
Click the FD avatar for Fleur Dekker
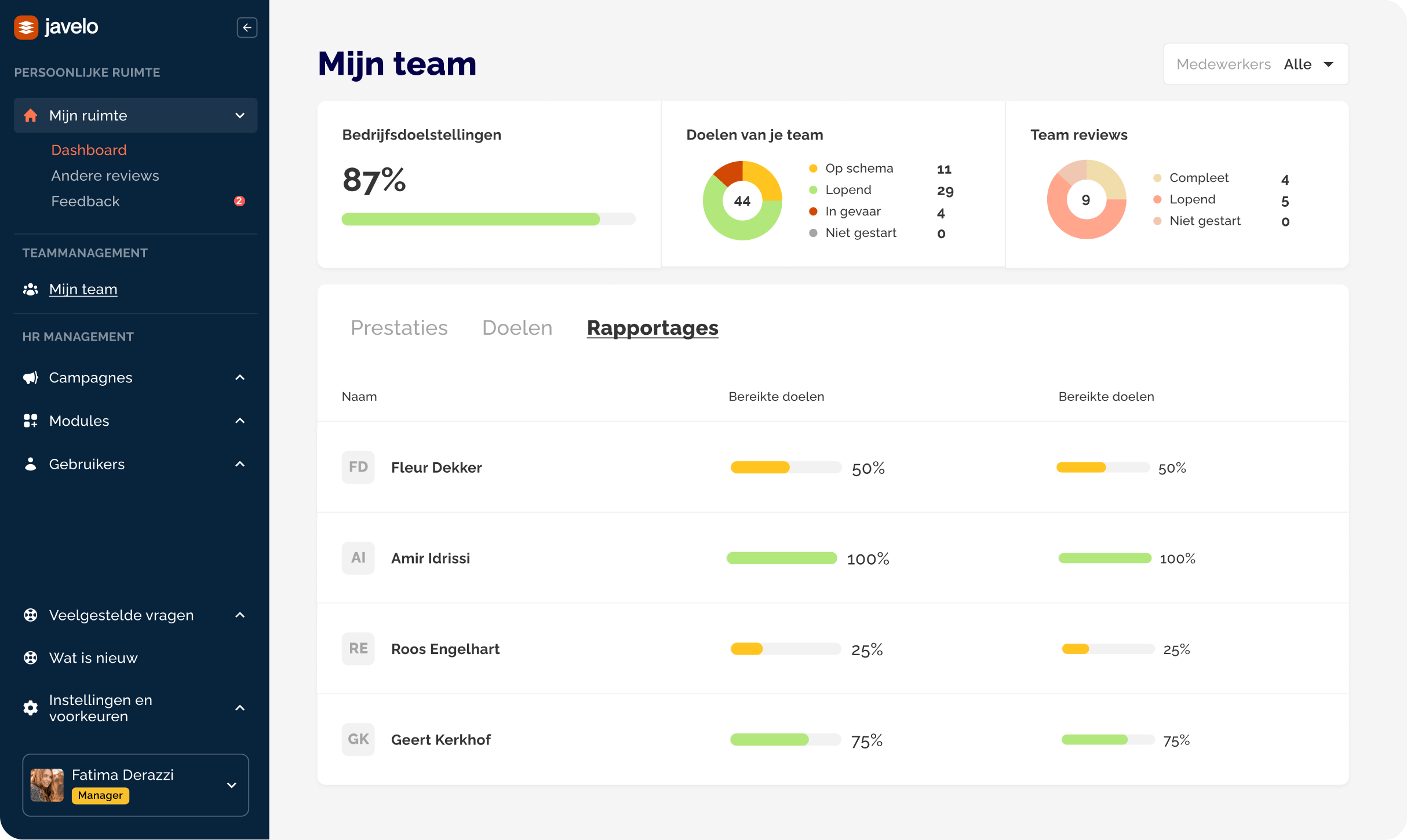[x=358, y=467]
